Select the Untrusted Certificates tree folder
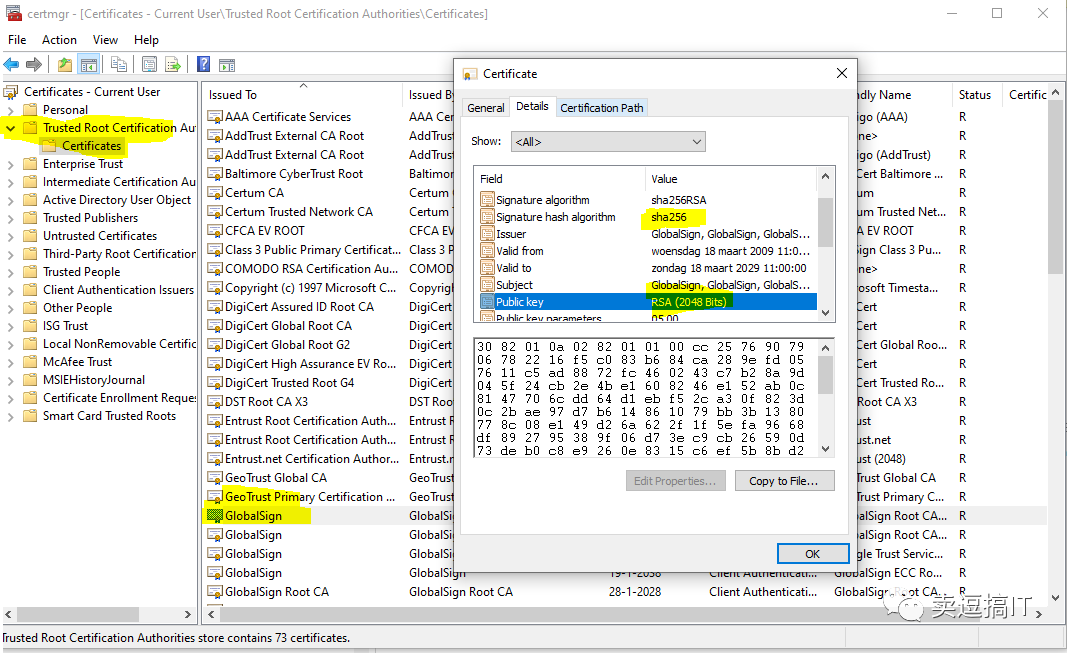 (99, 236)
